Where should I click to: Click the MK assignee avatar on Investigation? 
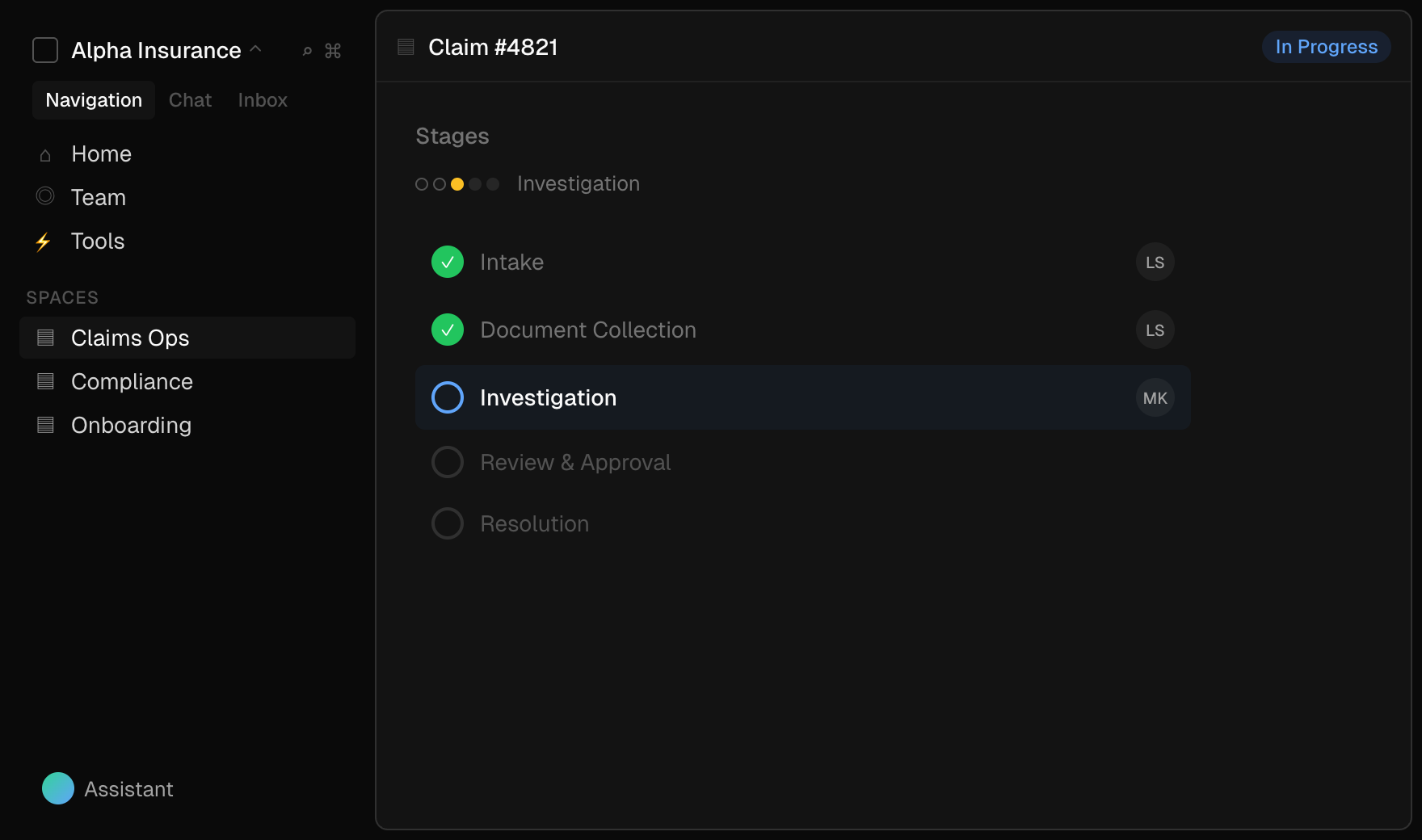tap(1155, 397)
